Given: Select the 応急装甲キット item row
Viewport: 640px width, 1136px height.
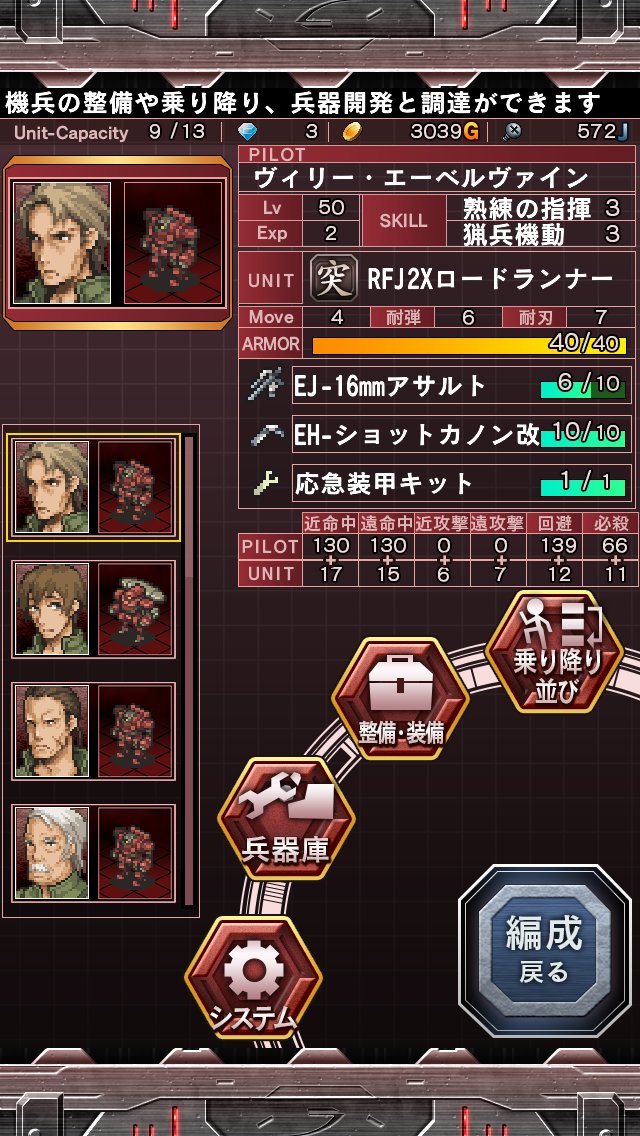Looking at the screenshot, I should tap(461, 483).
